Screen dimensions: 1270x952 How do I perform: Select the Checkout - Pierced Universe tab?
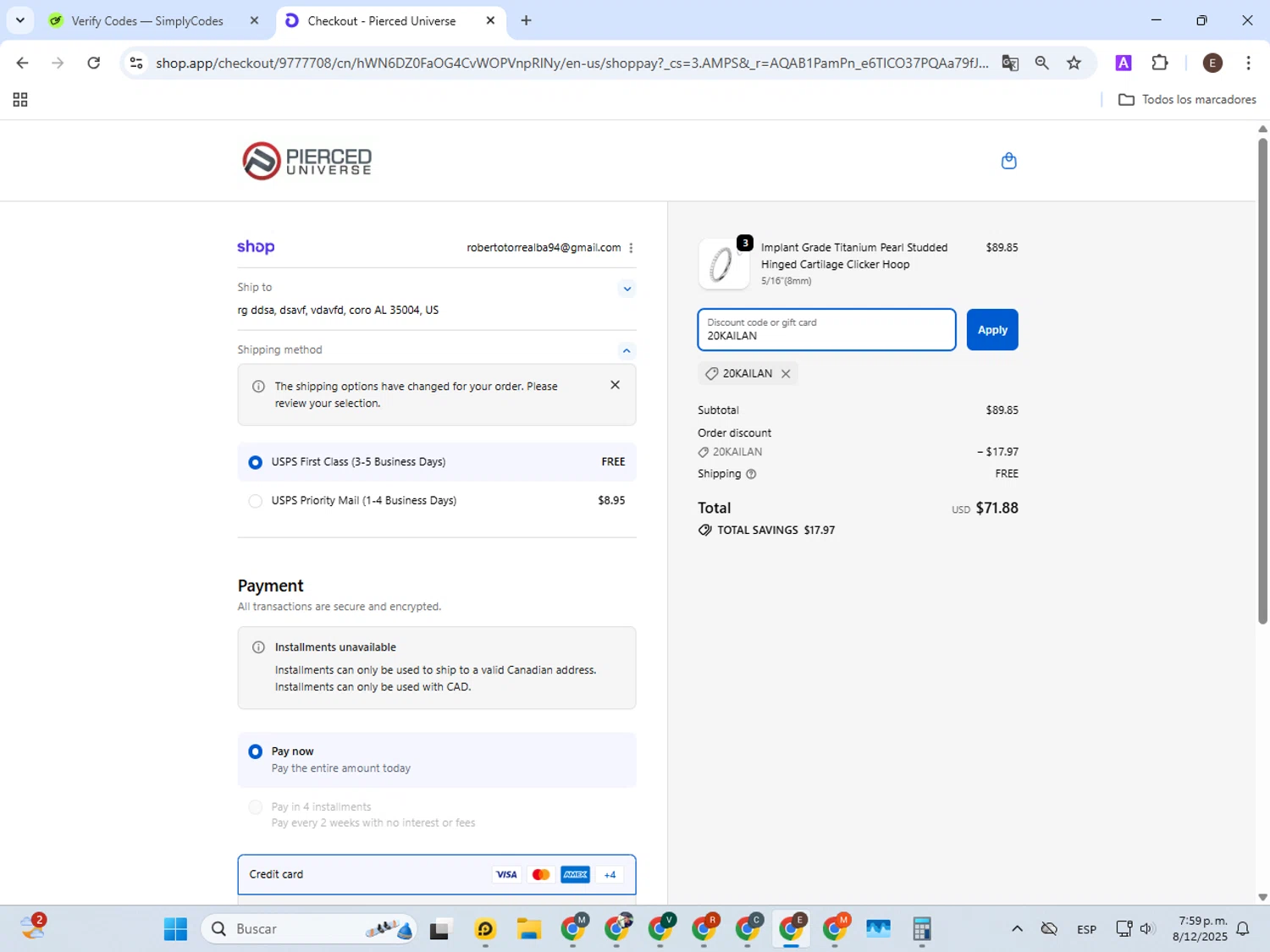tap(381, 20)
